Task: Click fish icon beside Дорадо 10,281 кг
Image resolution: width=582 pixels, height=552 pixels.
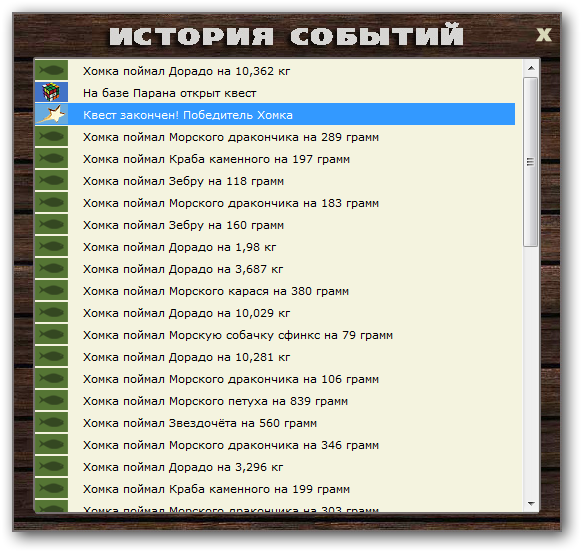Action: (52, 356)
